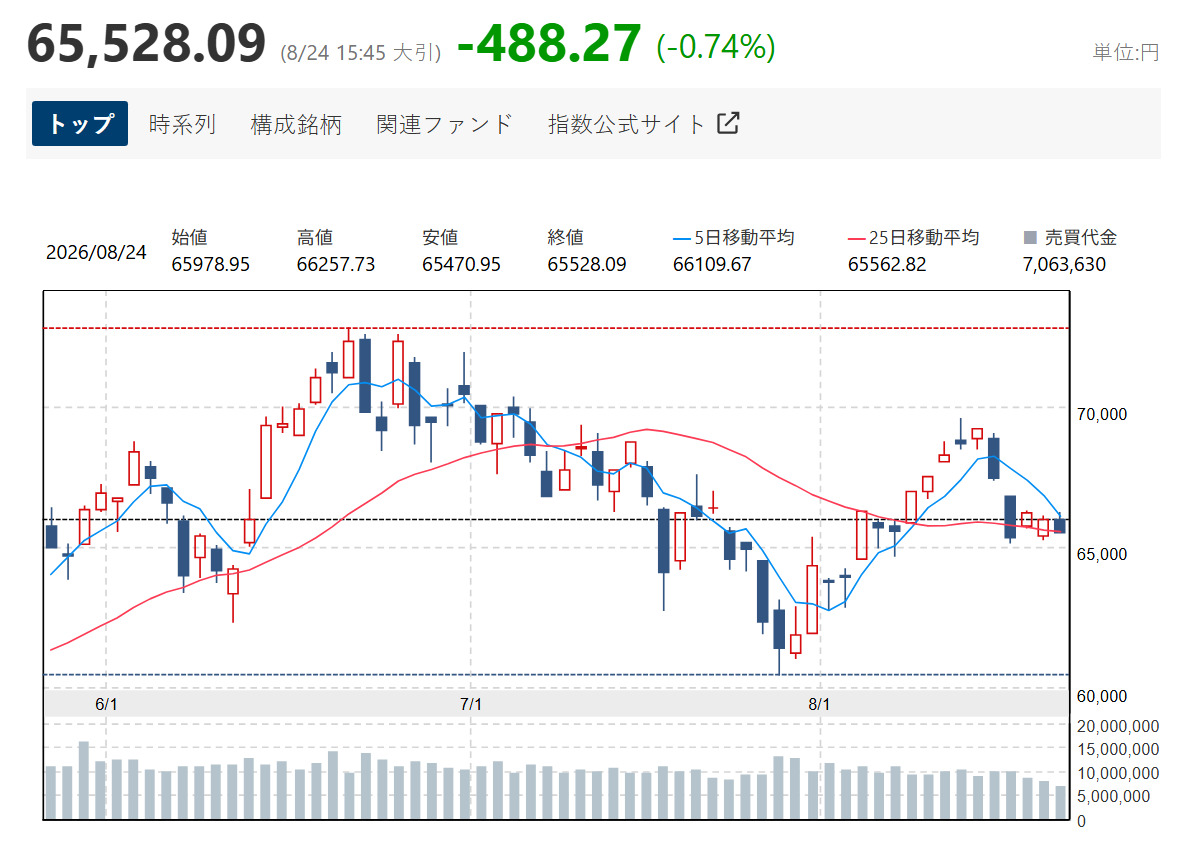Click the 20,000,000 volume axis label

[x=1118, y=727]
